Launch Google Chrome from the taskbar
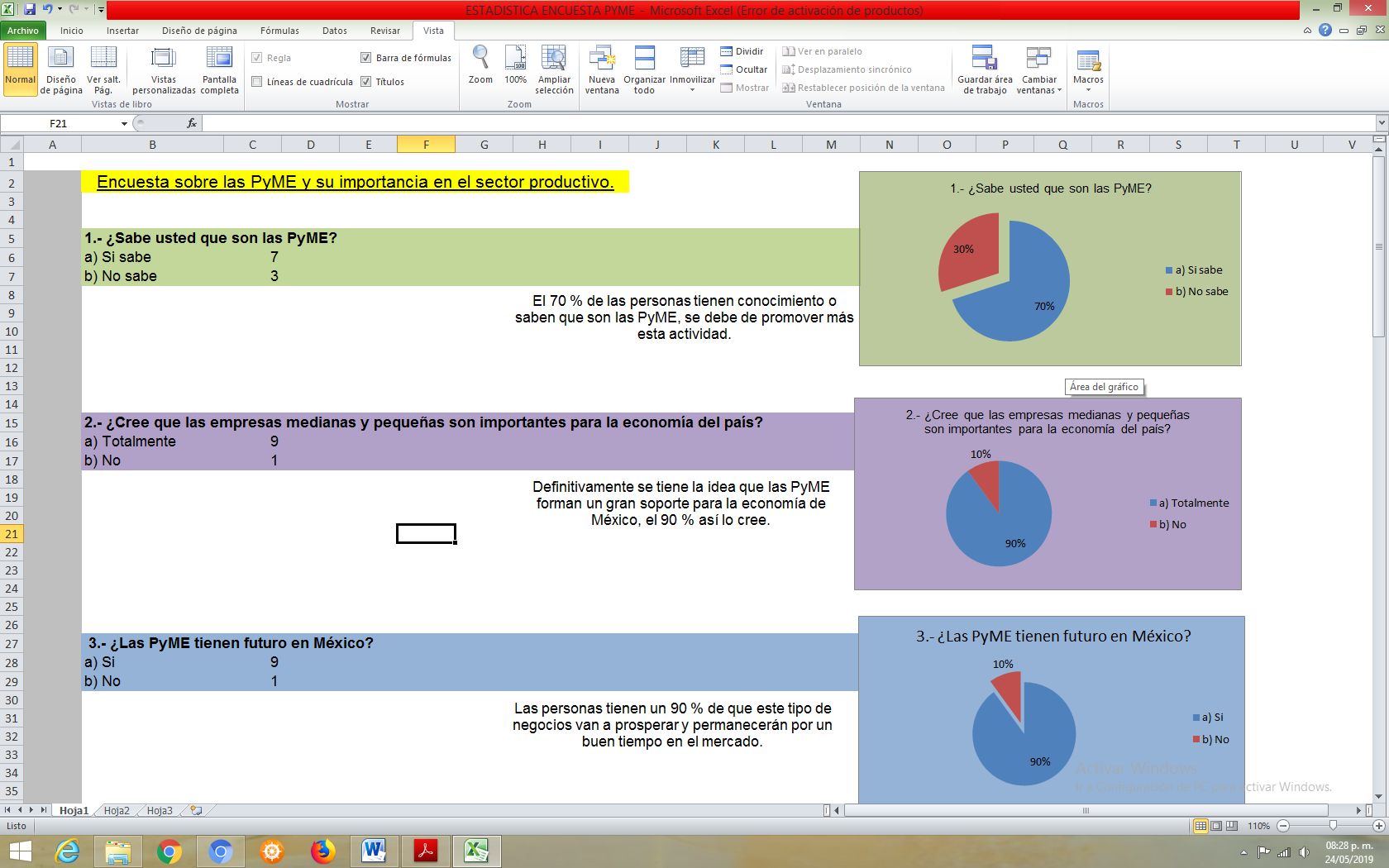 (x=169, y=851)
